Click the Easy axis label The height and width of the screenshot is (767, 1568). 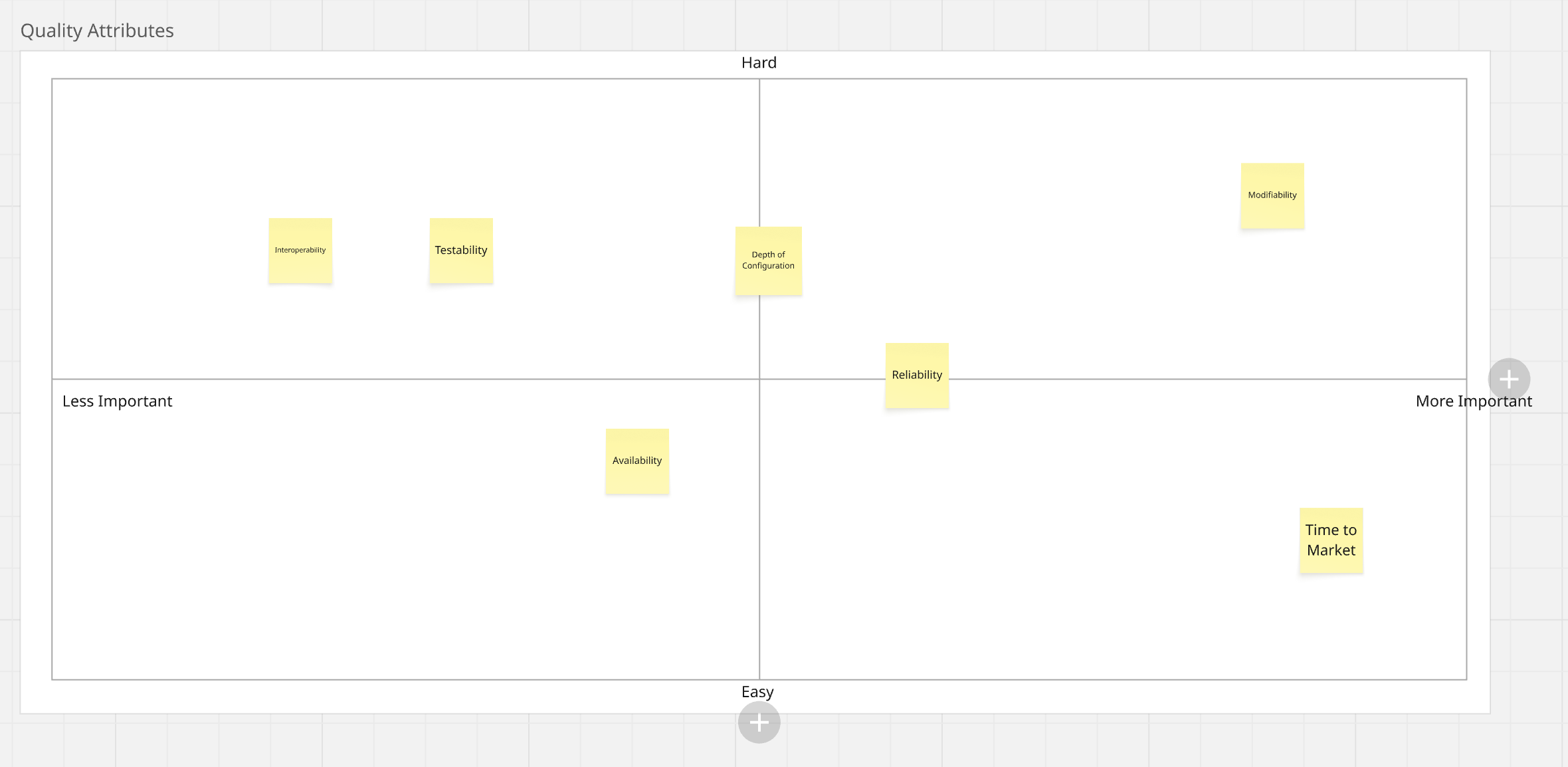(x=757, y=692)
